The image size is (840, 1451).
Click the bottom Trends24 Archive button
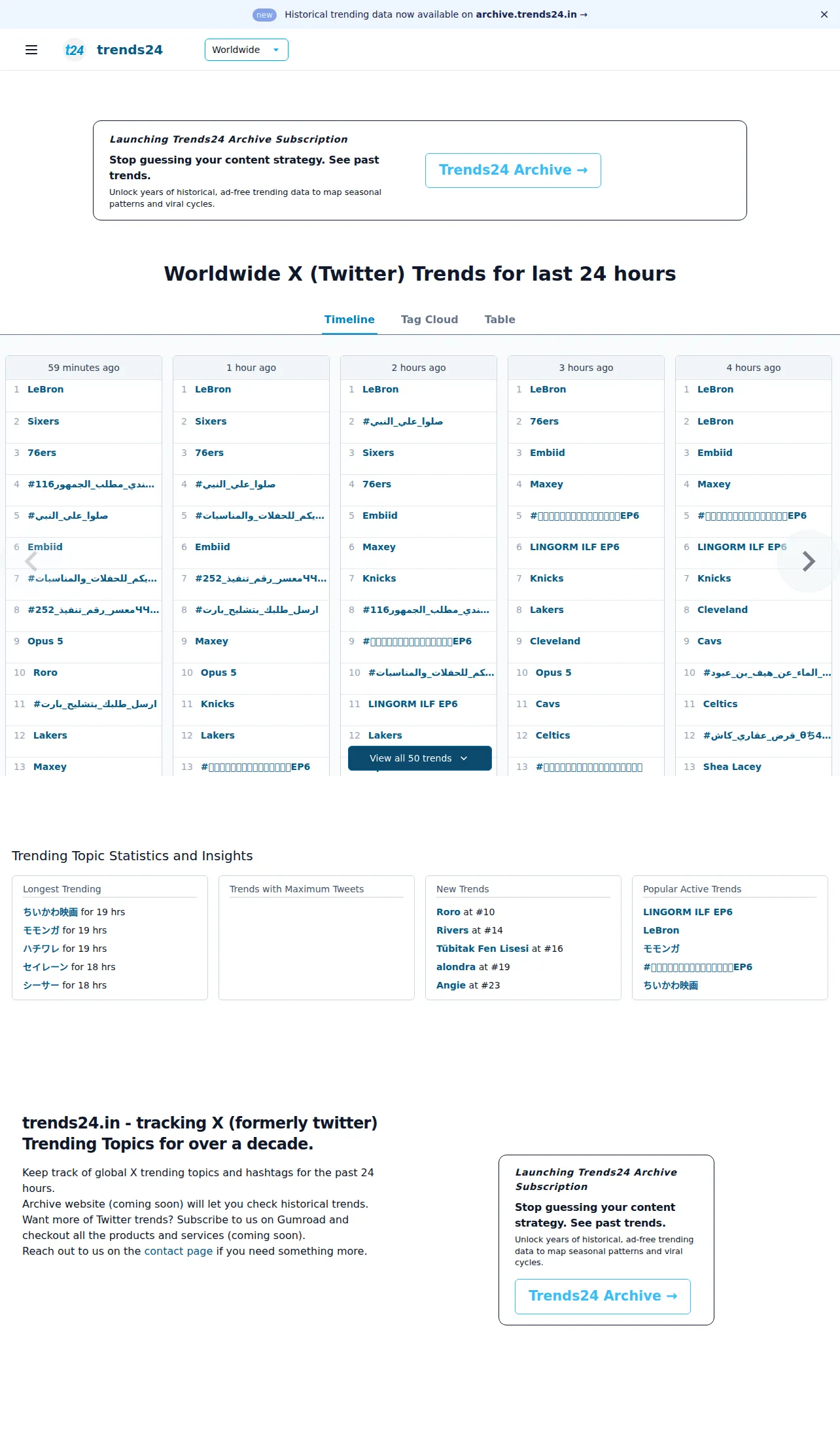coord(603,1296)
